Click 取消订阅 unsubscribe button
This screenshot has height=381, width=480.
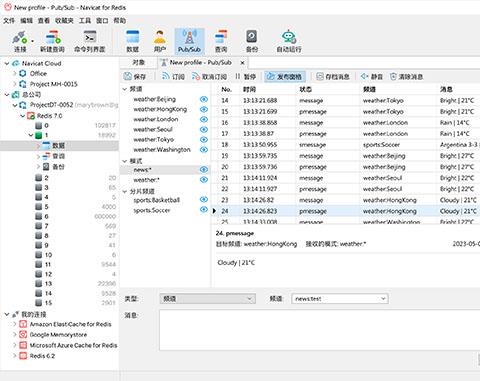tap(209, 77)
